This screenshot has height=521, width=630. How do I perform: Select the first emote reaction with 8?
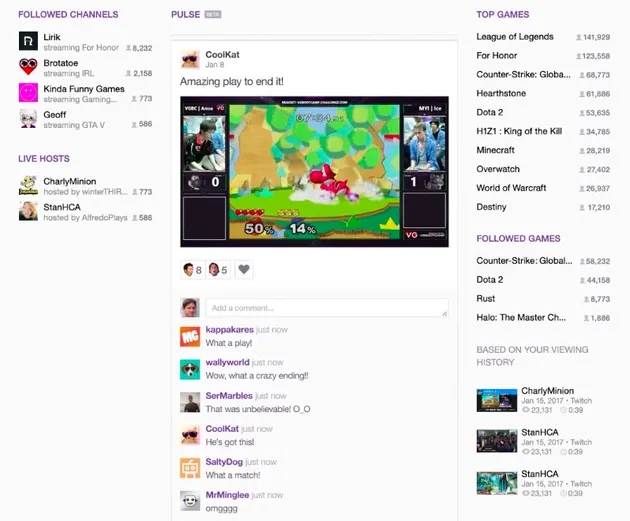(x=192, y=270)
